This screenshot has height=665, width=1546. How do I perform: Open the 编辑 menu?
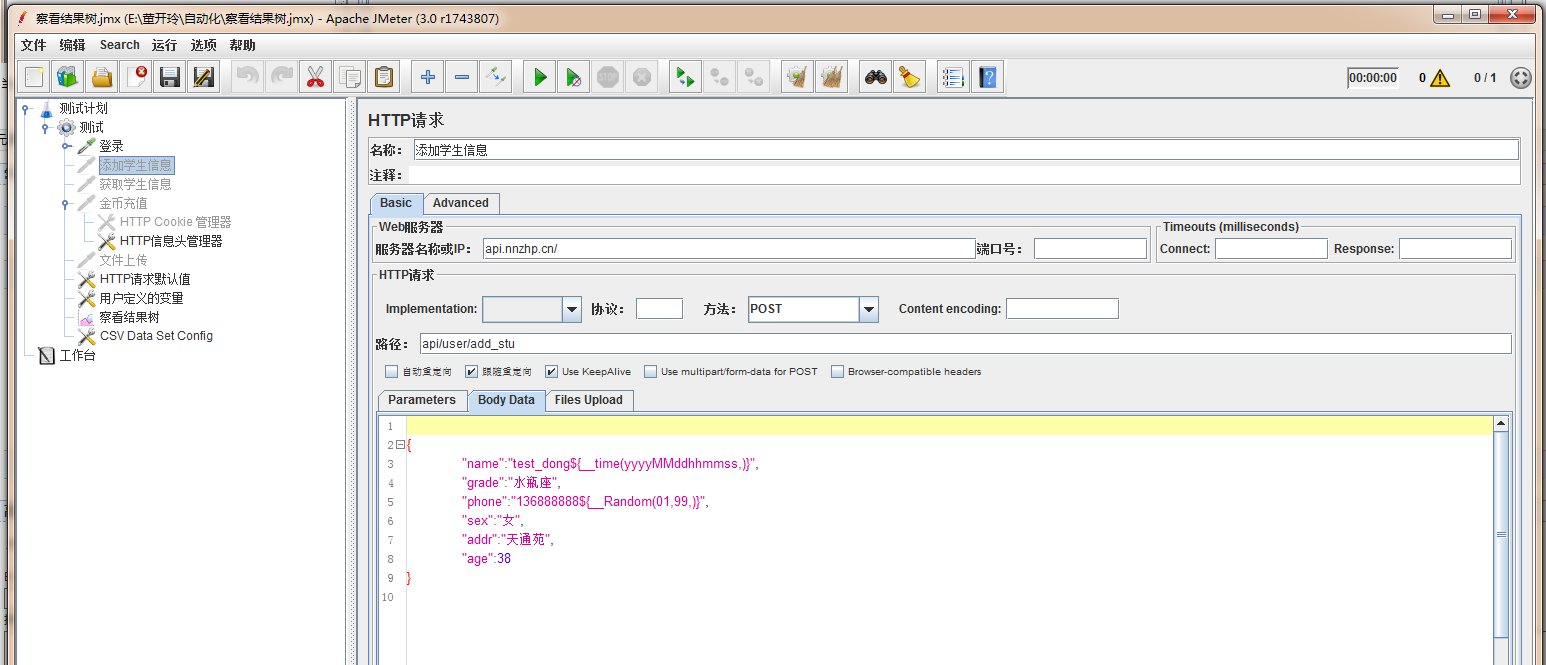coord(72,45)
